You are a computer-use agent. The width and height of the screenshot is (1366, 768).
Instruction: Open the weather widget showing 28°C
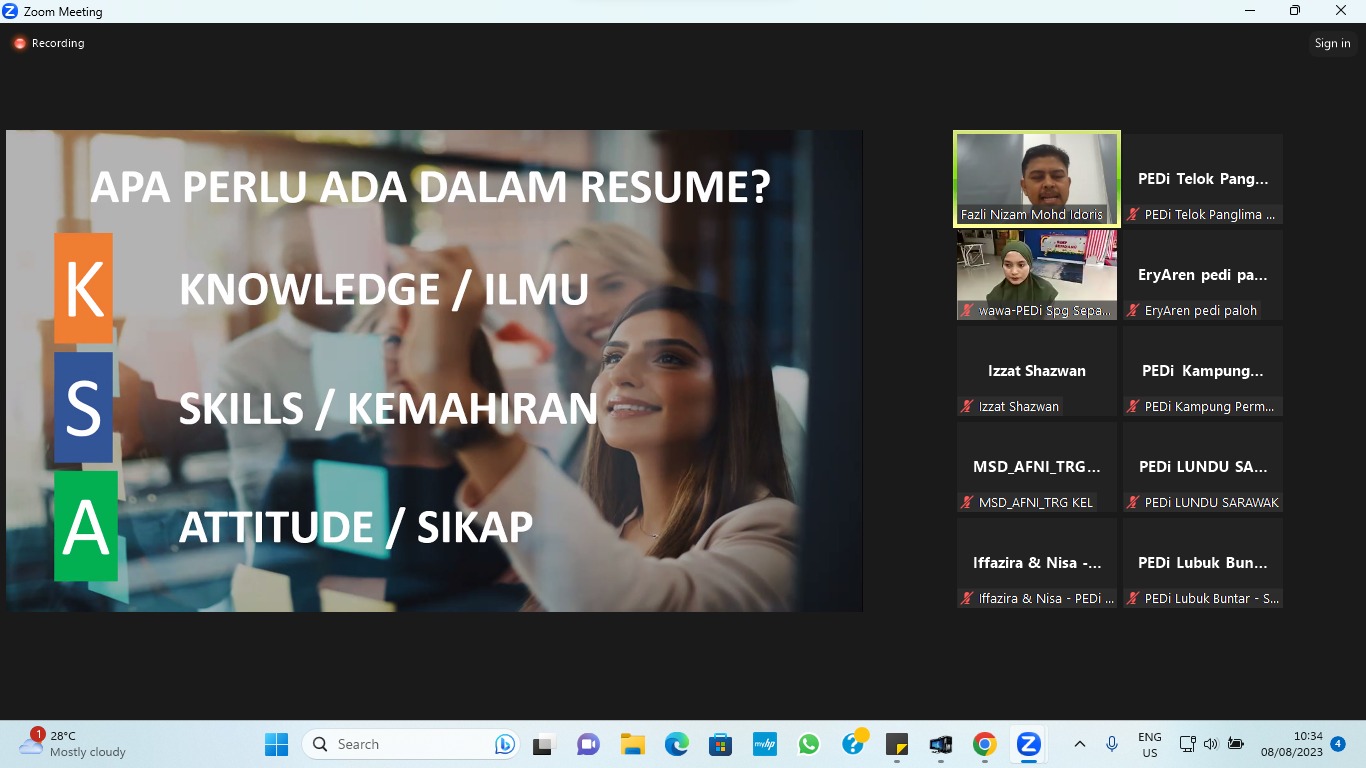pos(72,744)
